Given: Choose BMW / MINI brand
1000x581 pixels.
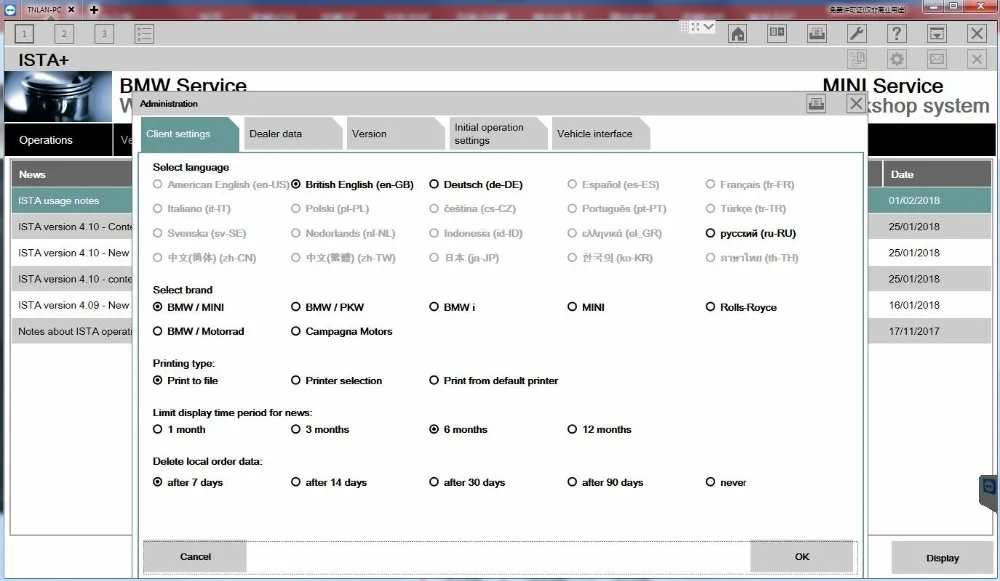Looking at the screenshot, I should click(189, 307).
